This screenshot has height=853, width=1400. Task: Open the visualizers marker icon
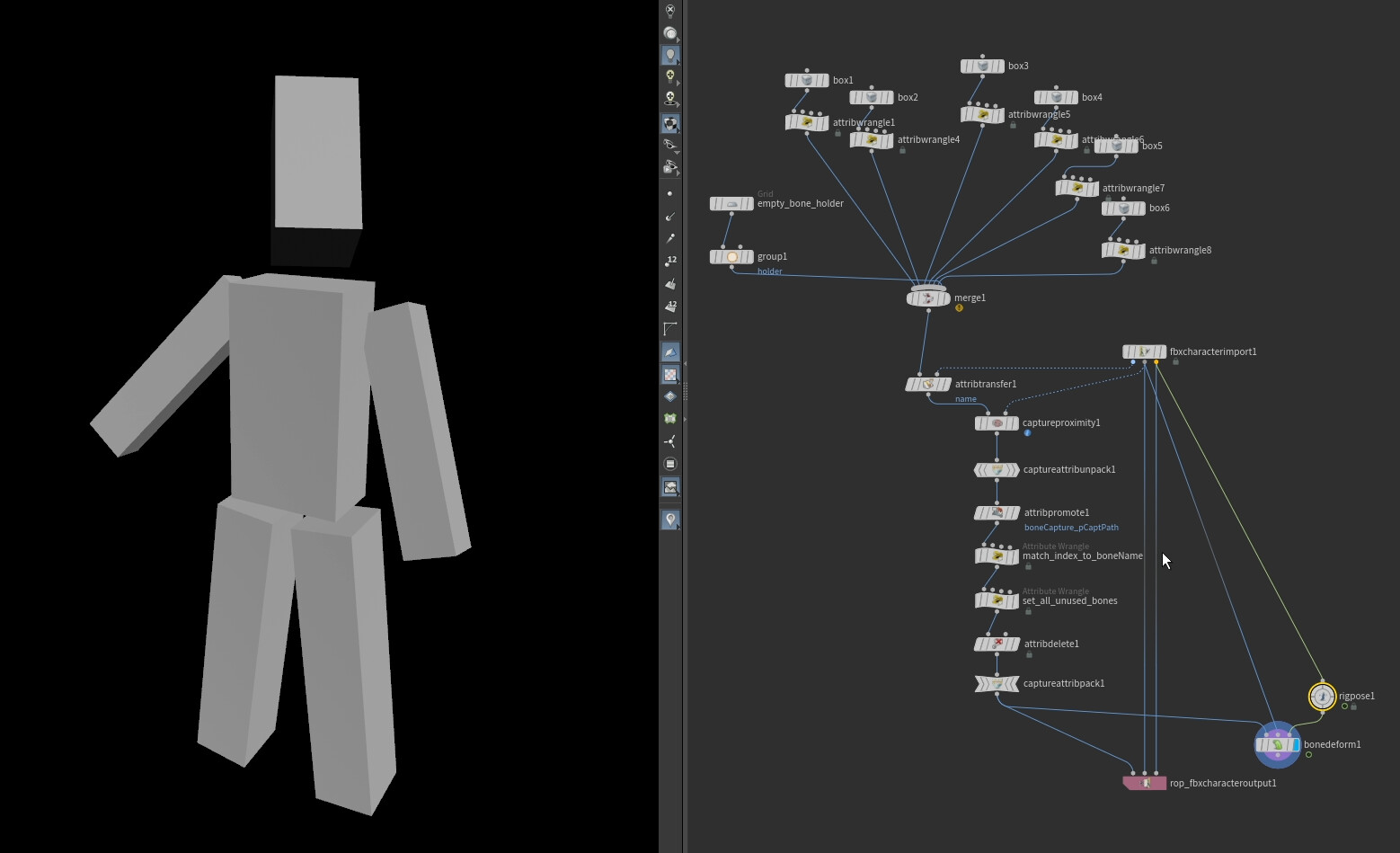coord(670,520)
